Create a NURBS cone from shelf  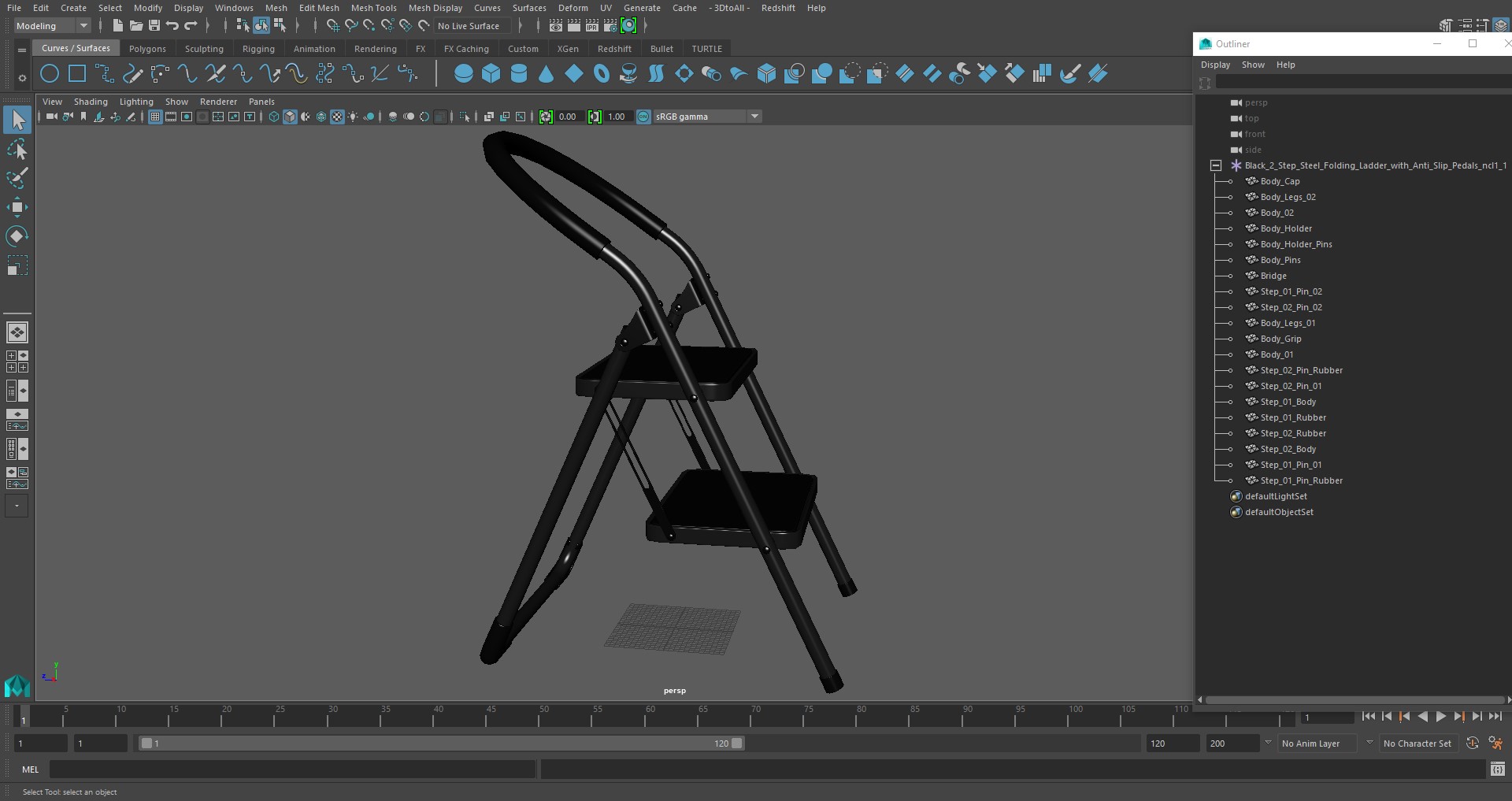[x=547, y=74]
